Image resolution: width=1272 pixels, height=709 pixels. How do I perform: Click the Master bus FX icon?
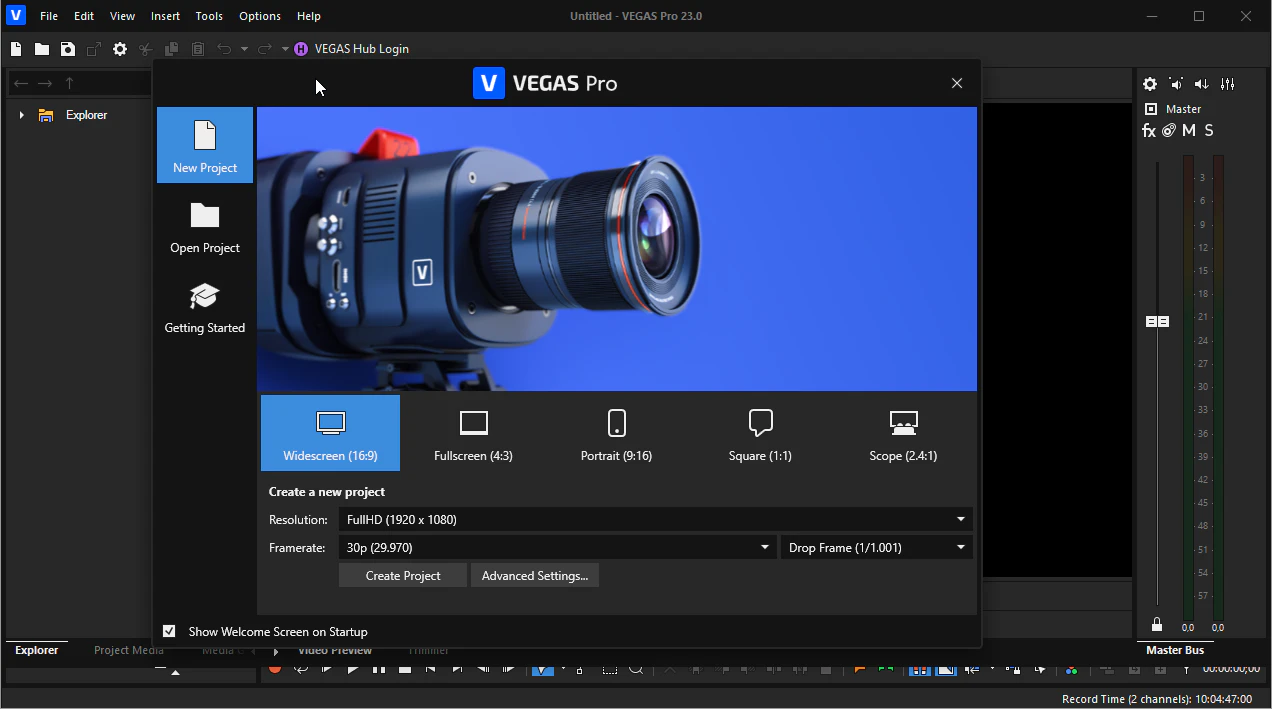point(1149,131)
